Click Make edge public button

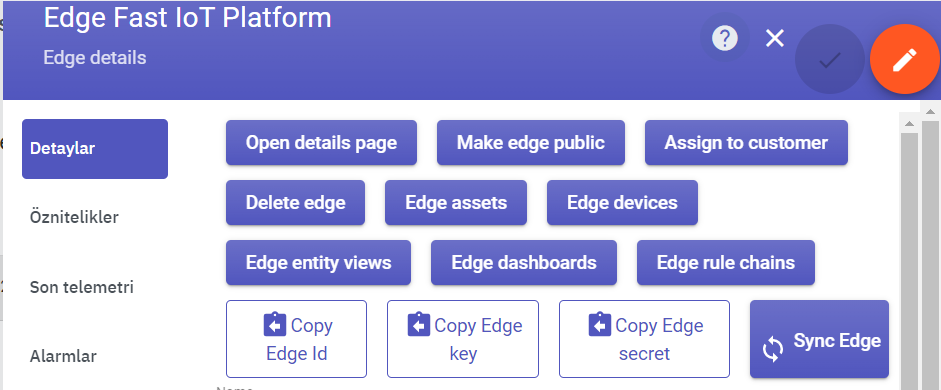[x=531, y=143]
